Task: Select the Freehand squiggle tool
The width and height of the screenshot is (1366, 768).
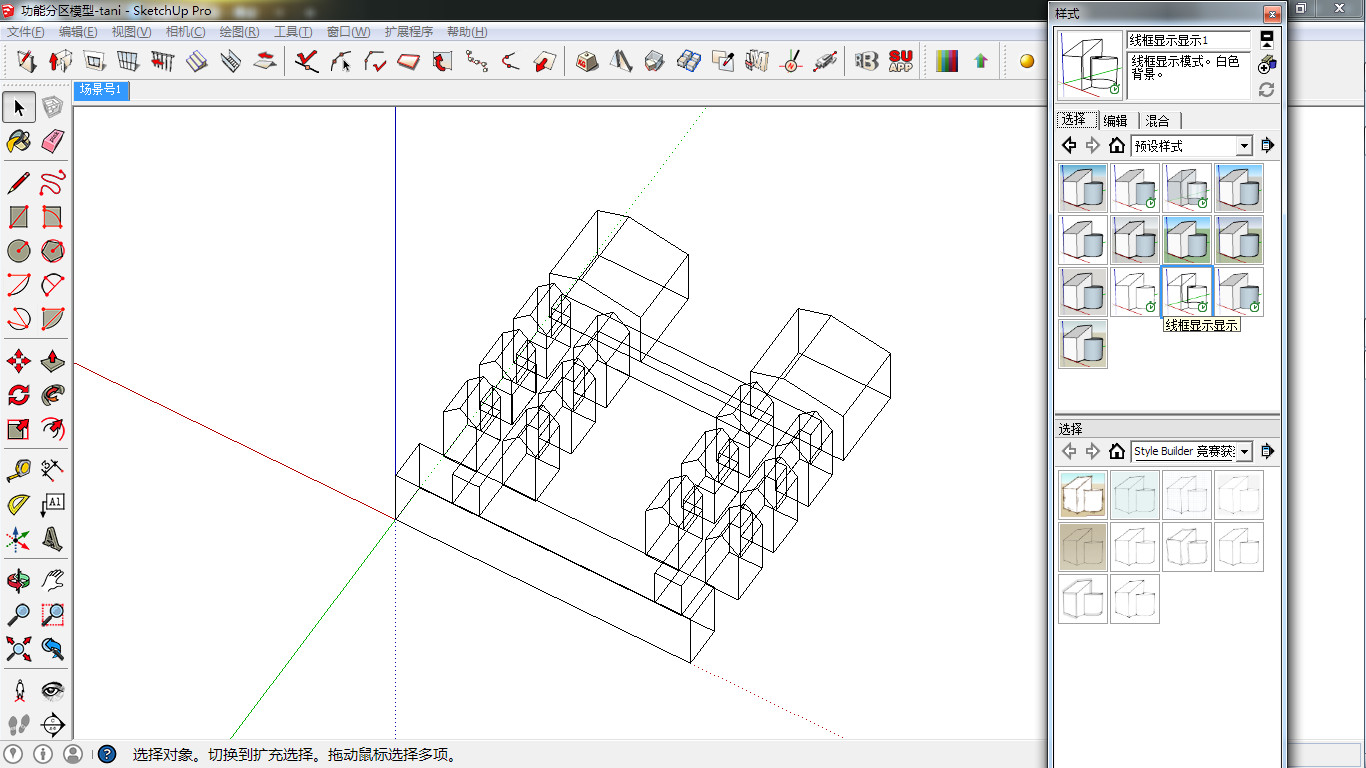Action: [x=53, y=183]
